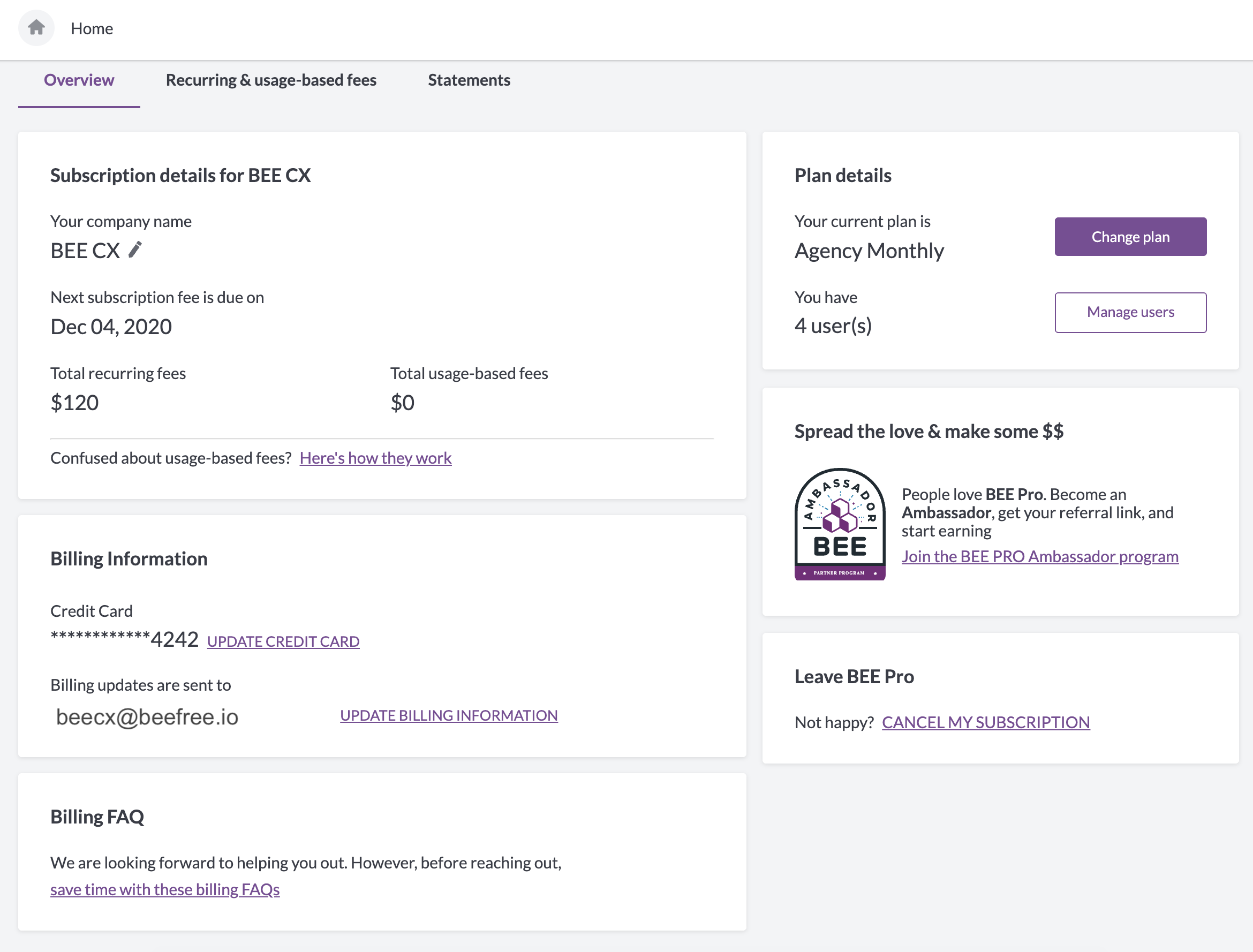
Task: Open save time with these billing FAQs
Action: coord(165,890)
